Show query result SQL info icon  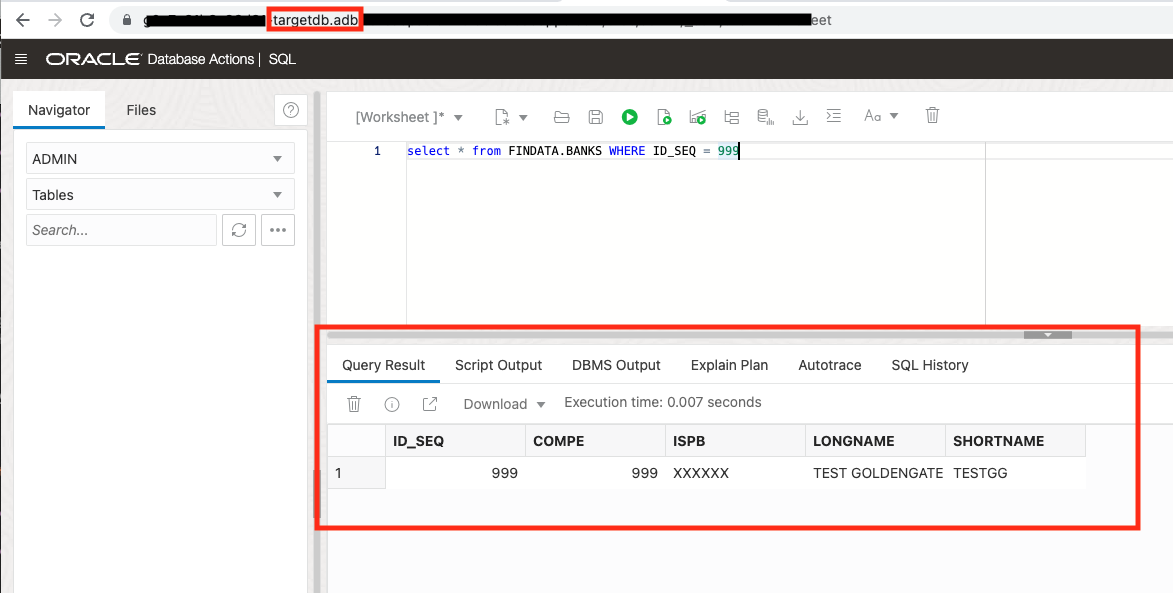coord(392,404)
